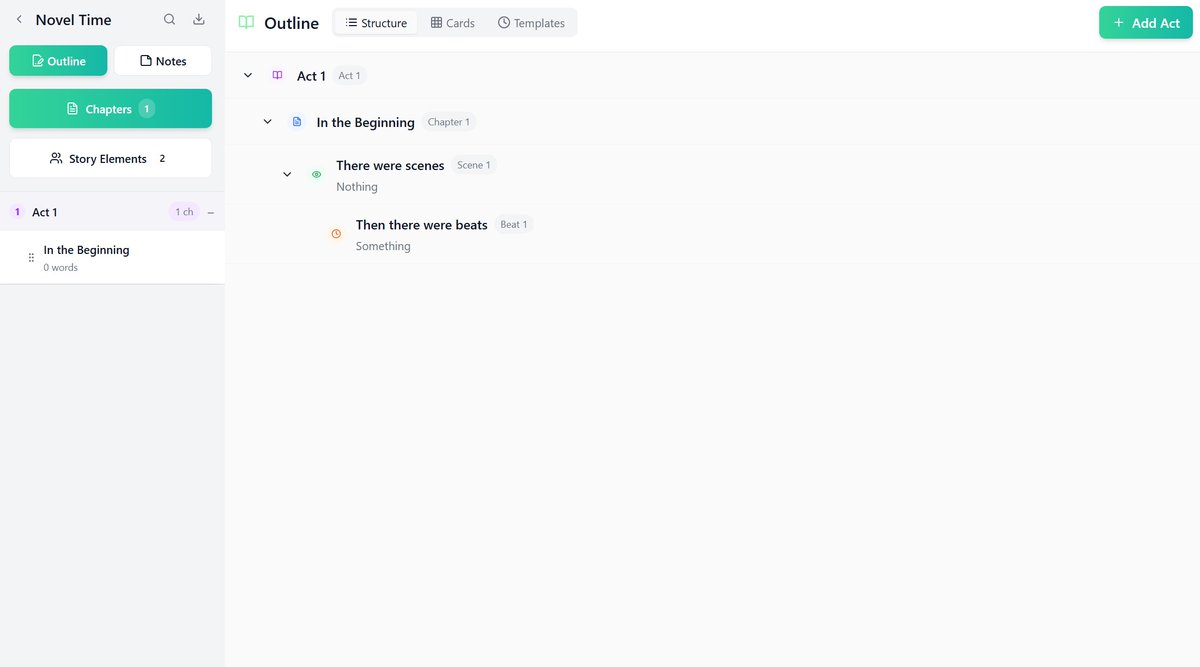Screen dimensions: 1200x667
Task: Open the Chapters section
Action: [110, 109]
